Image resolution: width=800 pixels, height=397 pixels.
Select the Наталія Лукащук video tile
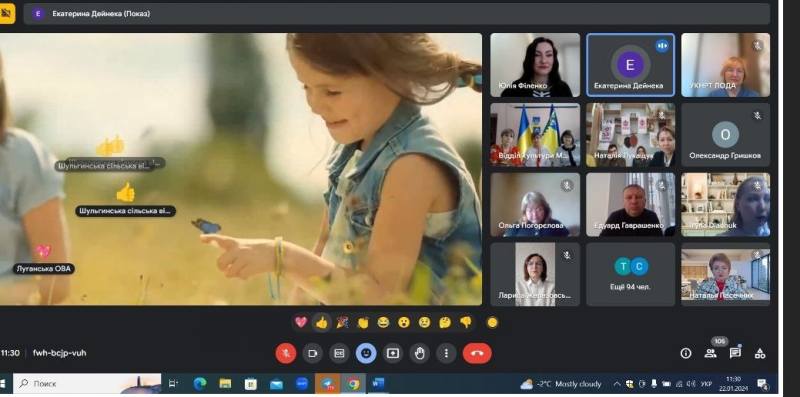click(631, 135)
